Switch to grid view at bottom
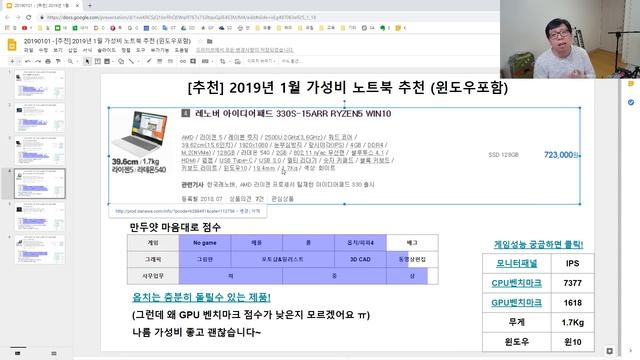Image resolution: width=640 pixels, height=360 pixels. click(x=54, y=353)
